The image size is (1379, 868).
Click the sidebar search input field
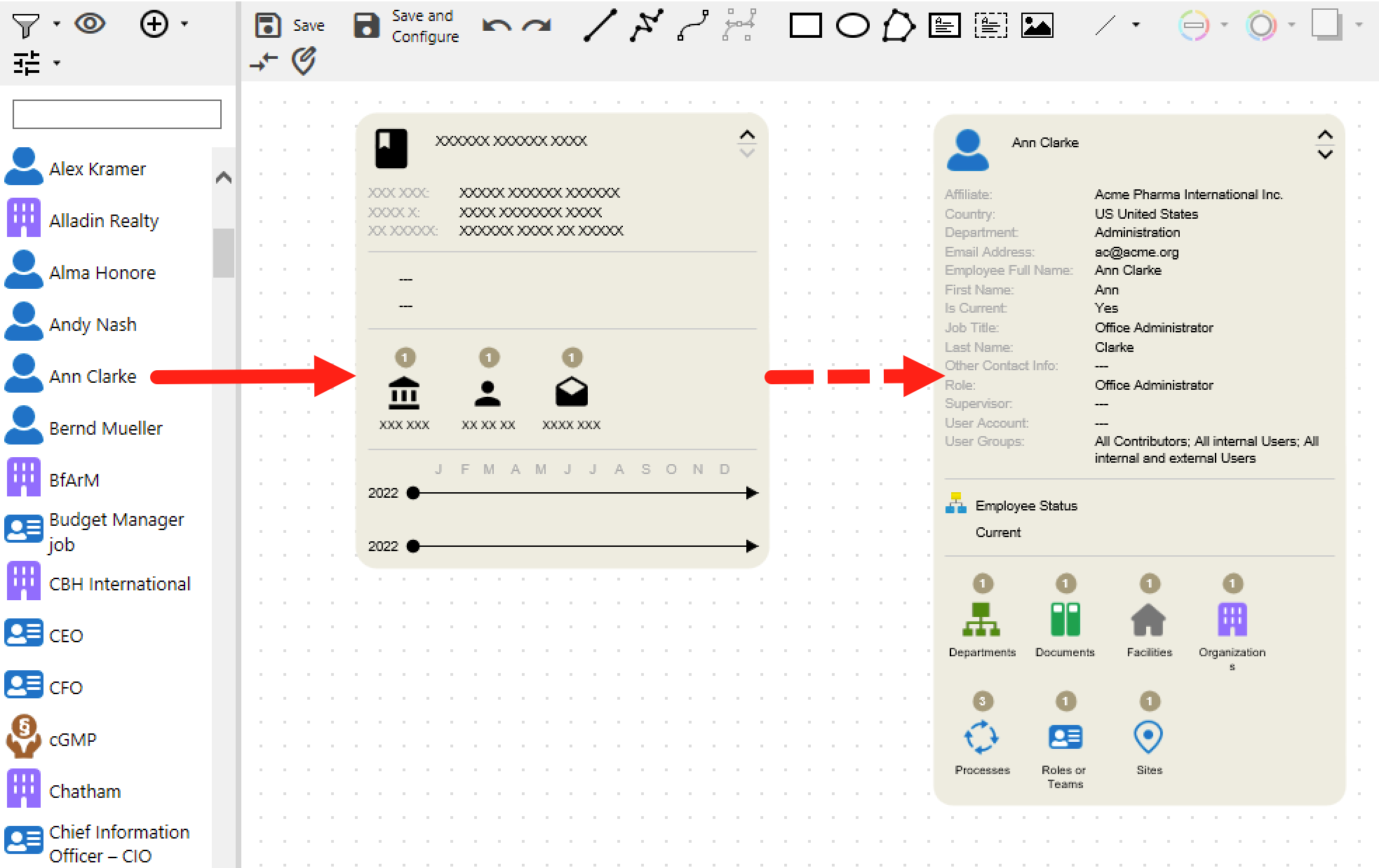(117, 114)
